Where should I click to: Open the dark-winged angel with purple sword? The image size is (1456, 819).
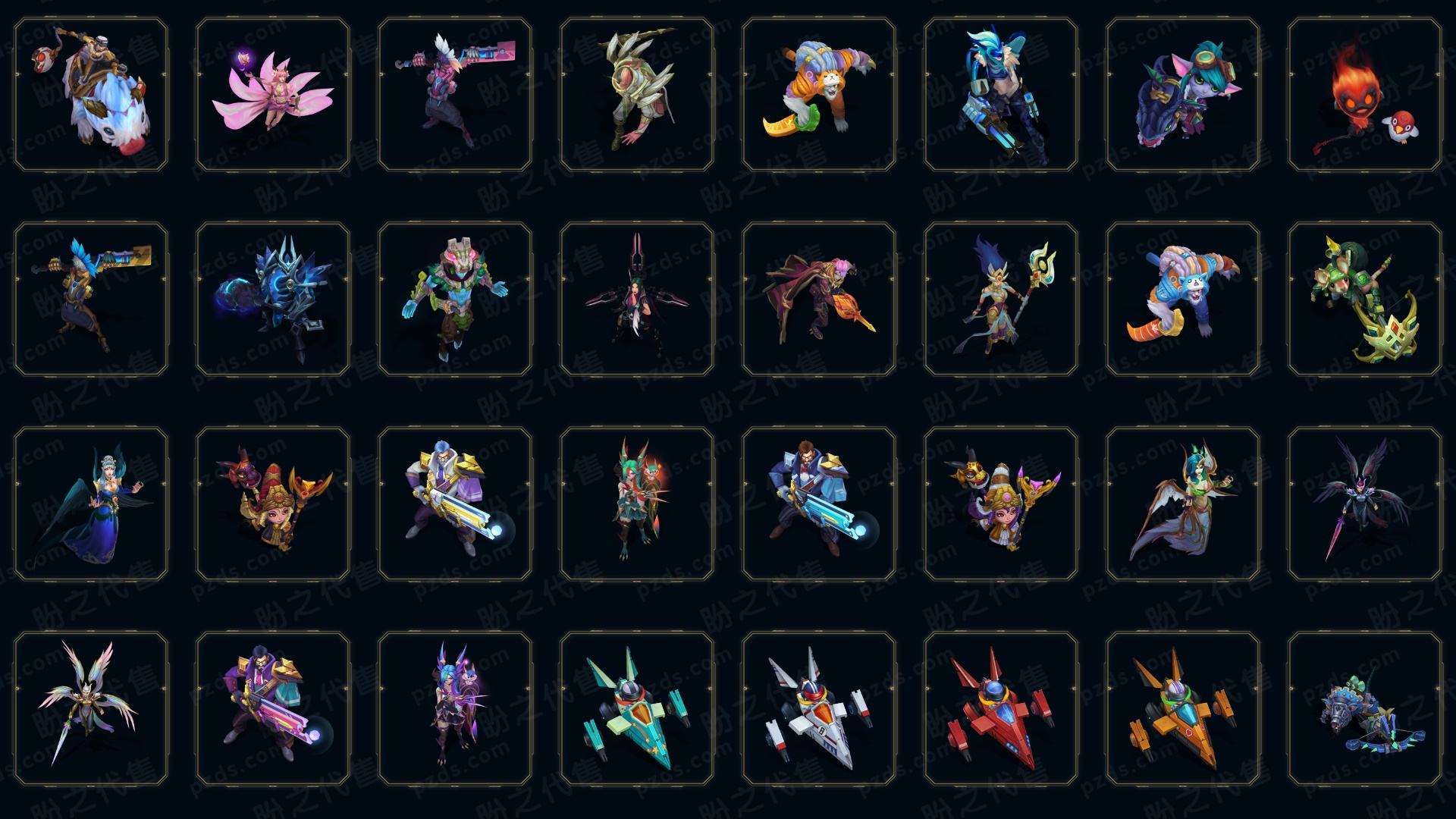click(1365, 504)
